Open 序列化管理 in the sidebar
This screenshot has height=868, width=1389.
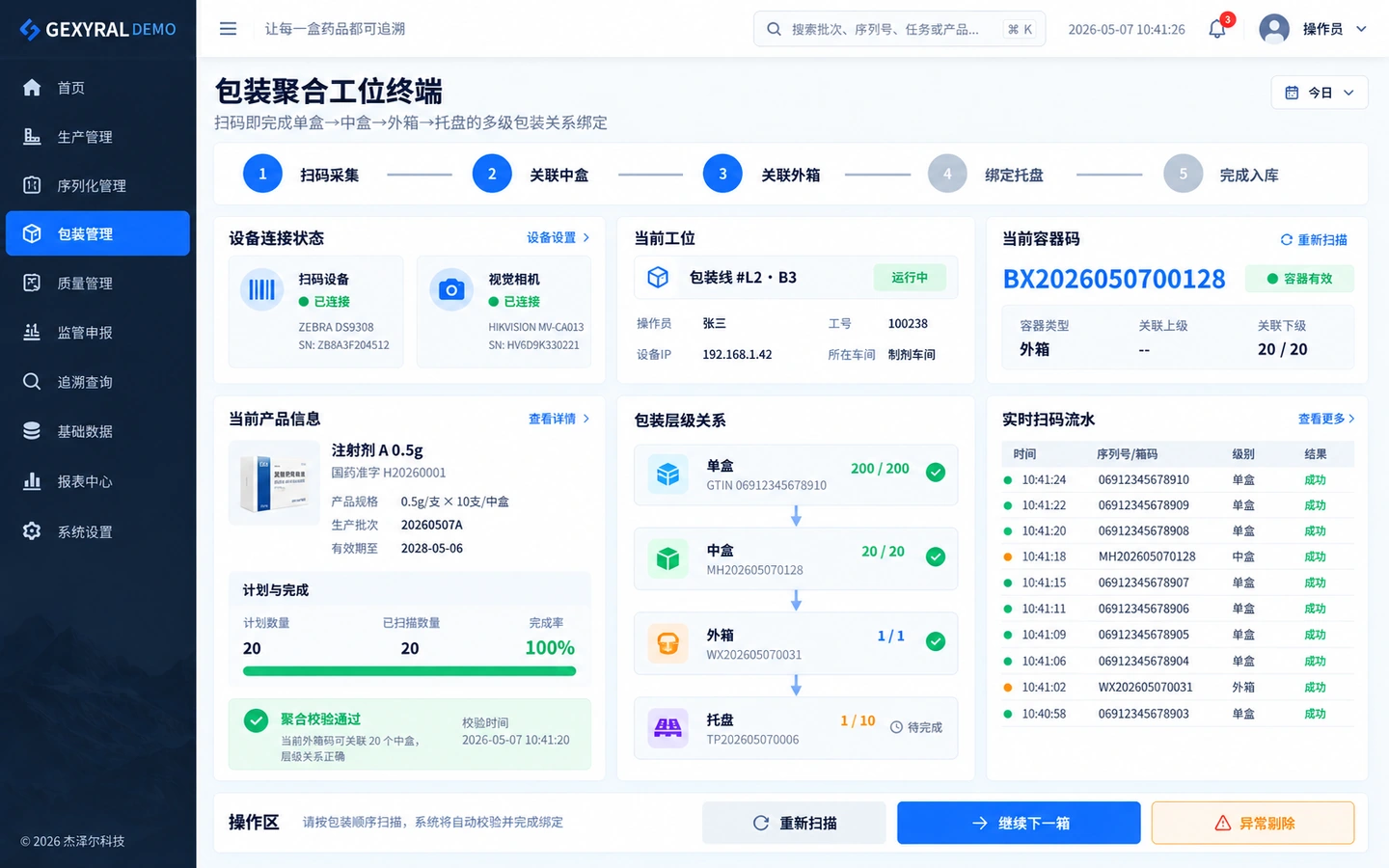(97, 185)
